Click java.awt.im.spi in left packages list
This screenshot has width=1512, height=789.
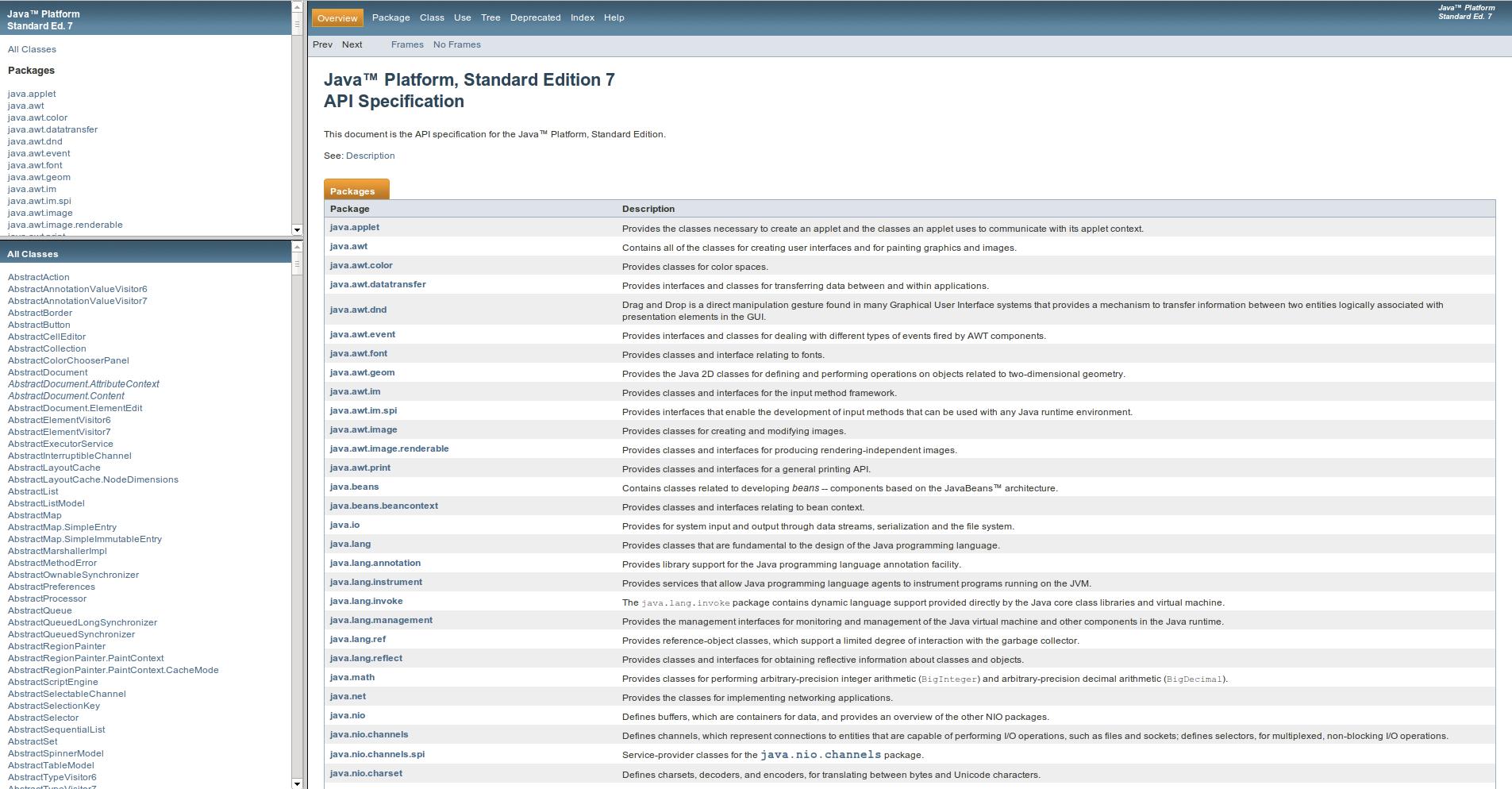pyautogui.click(x=40, y=201)
